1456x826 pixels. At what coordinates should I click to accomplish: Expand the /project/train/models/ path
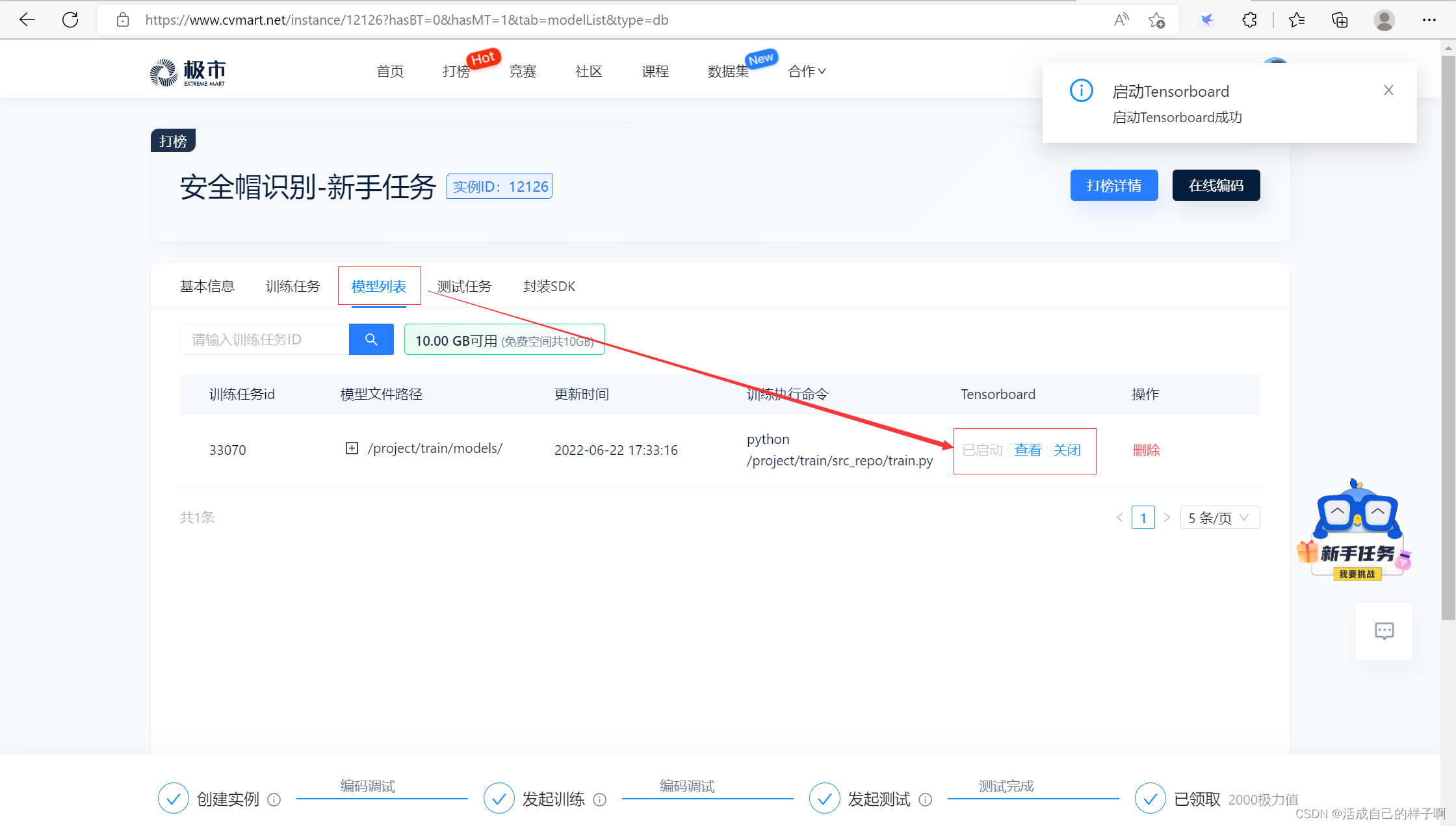coord(352,448)
